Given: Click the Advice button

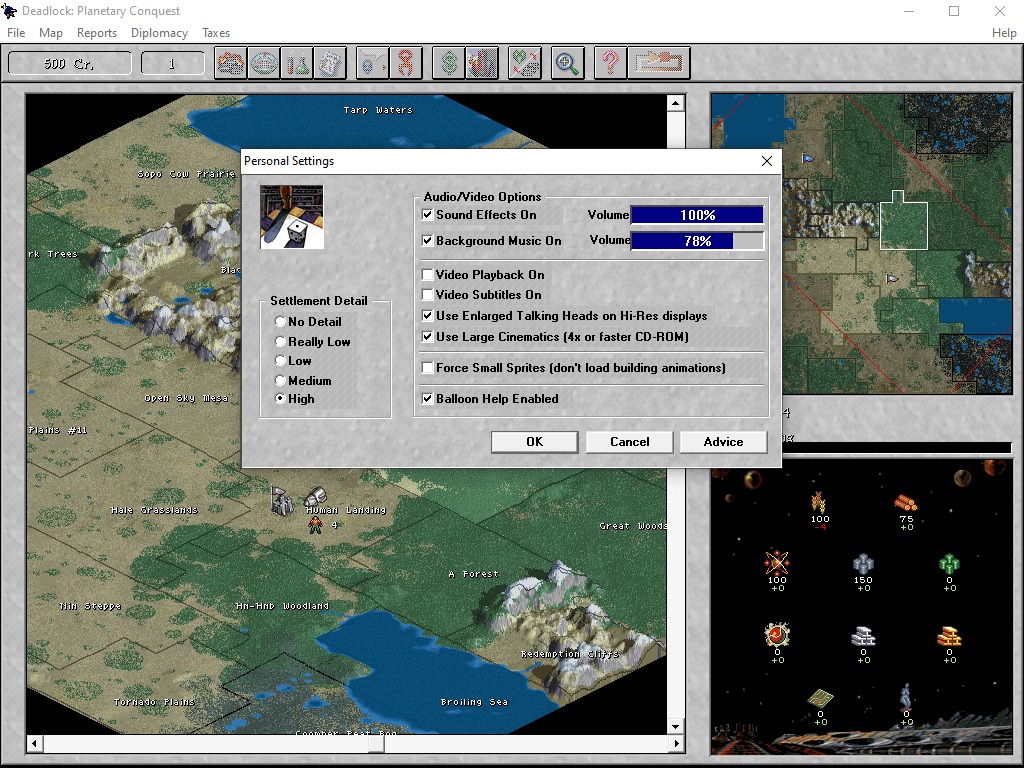Looking at the screenshot, I should pyautogui.click(x=723, y=442).
